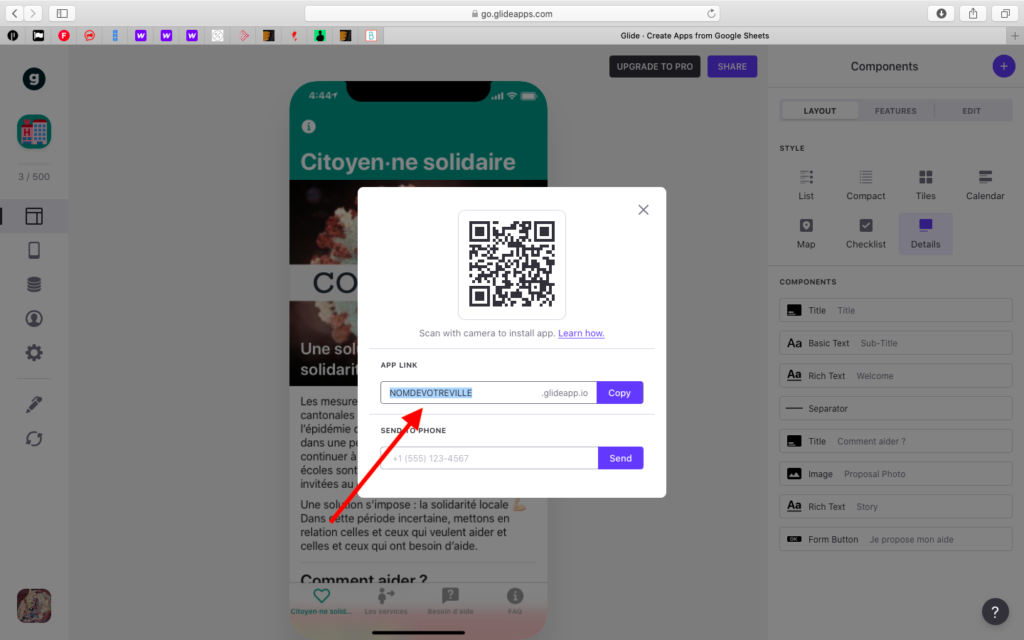Go back in Safari
The height and width of the screenshot is (640, 1024).
click(14, 13)
